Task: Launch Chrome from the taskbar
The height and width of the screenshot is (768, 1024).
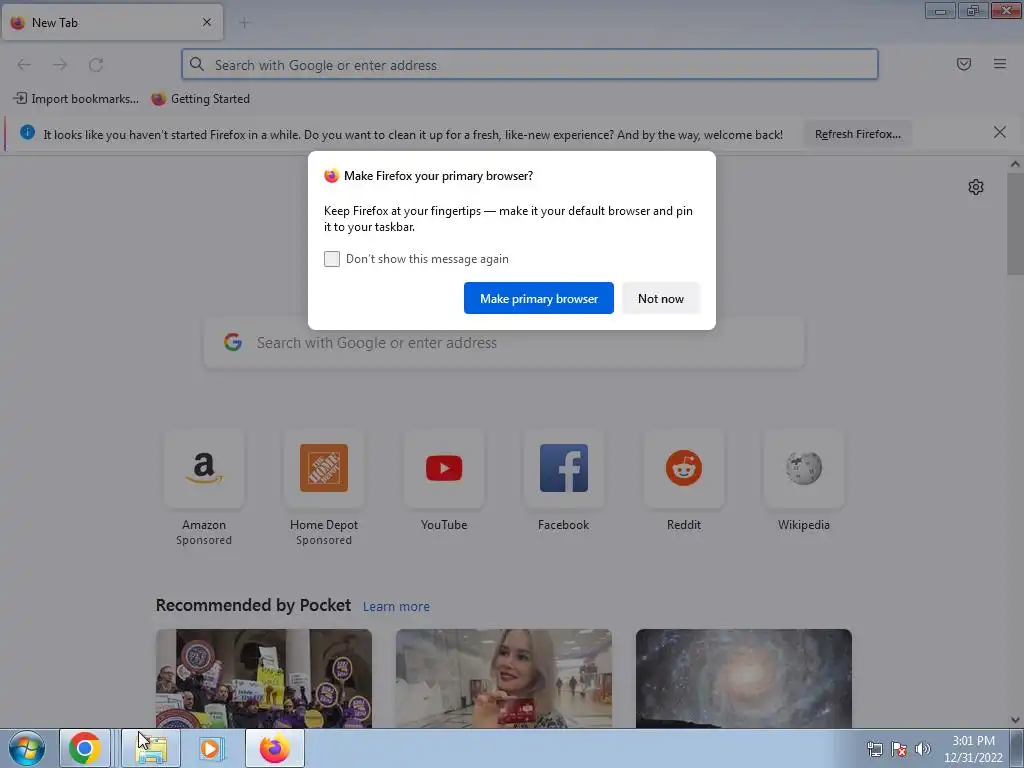Action: (85, 748)
